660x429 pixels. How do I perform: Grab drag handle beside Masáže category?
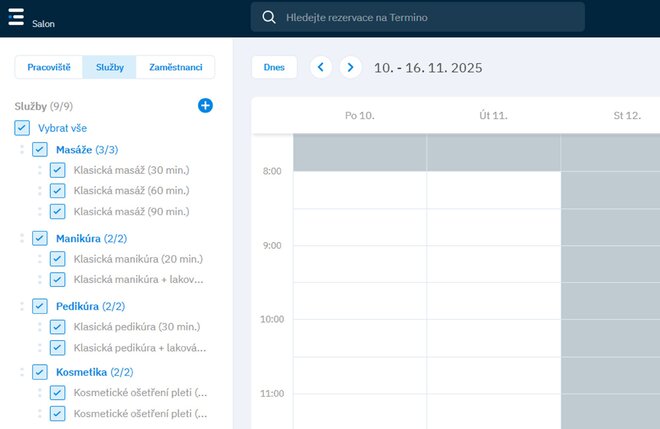(22, 149)
